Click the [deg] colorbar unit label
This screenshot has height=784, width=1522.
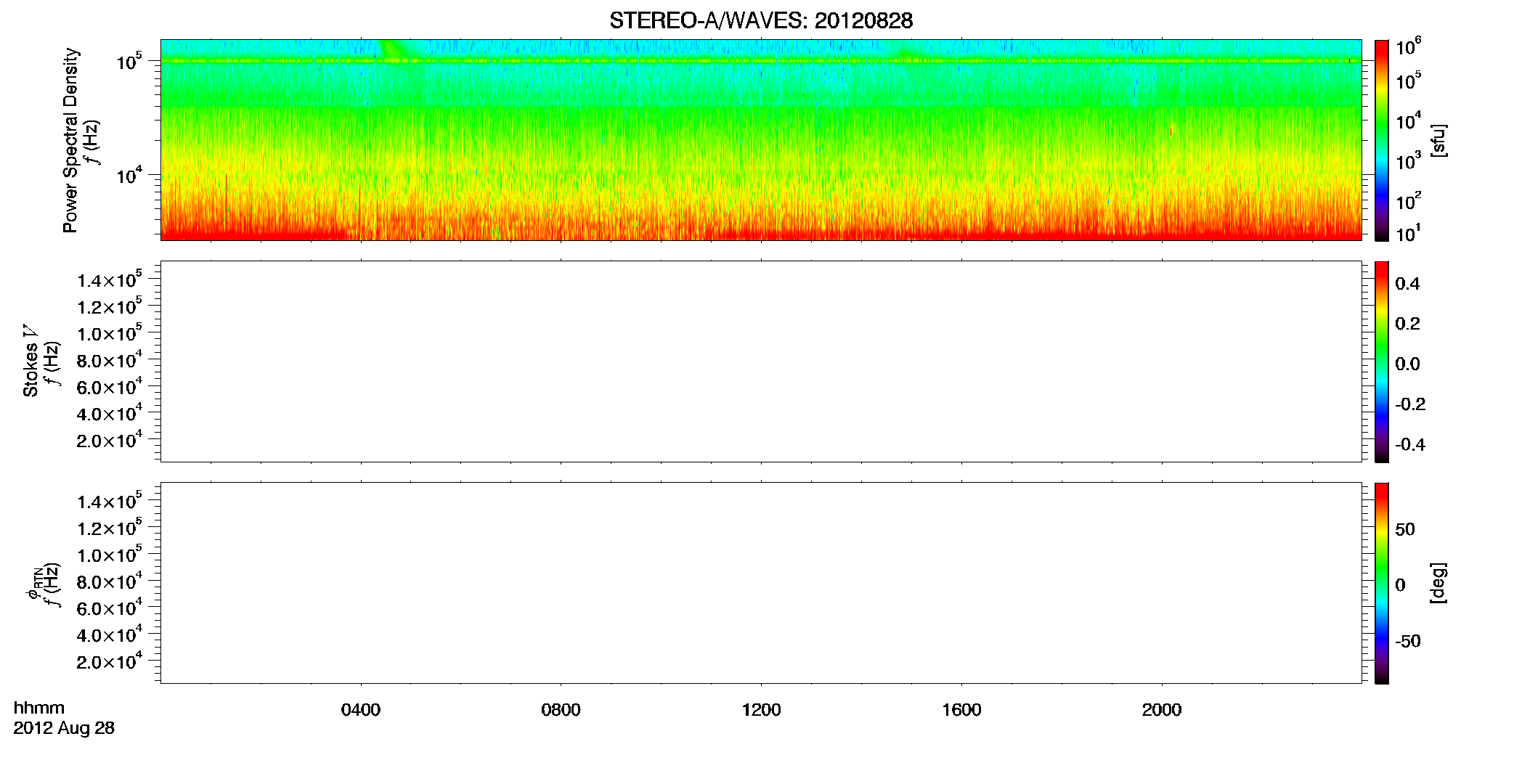point(1438,583)
